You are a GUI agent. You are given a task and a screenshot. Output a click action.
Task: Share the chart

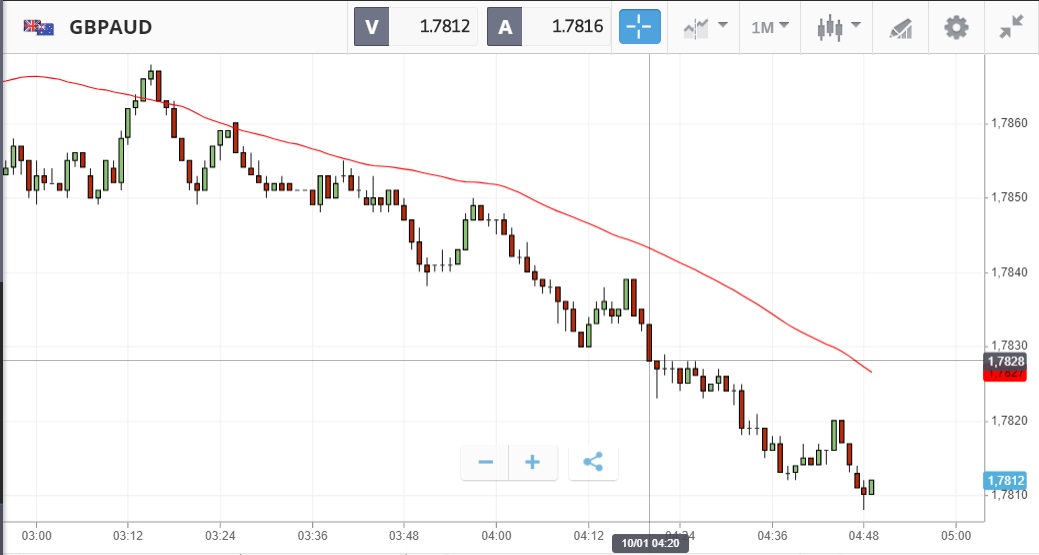[593, 462]
